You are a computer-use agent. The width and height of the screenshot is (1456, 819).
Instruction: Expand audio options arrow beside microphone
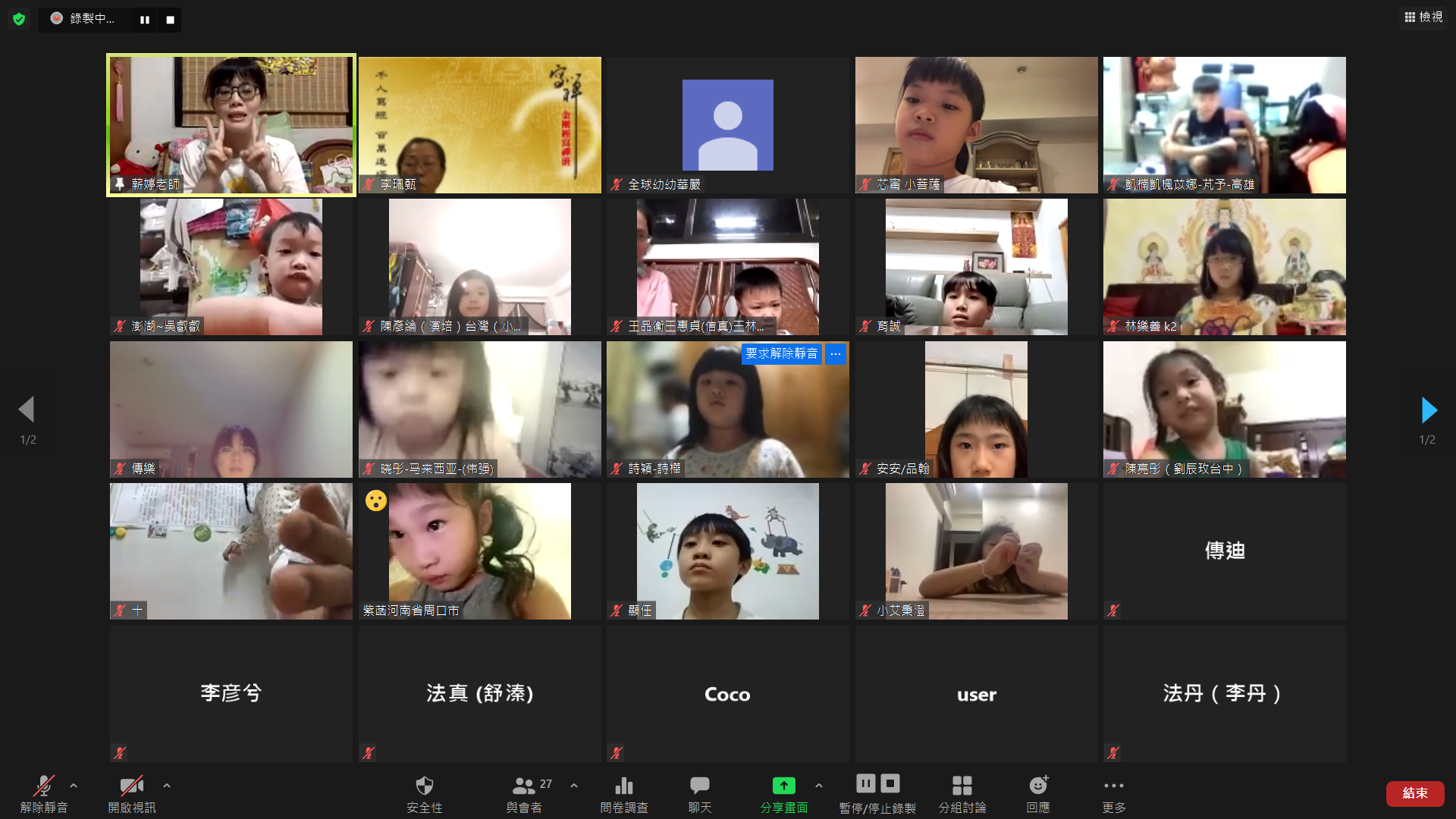[x=74, y=786]
